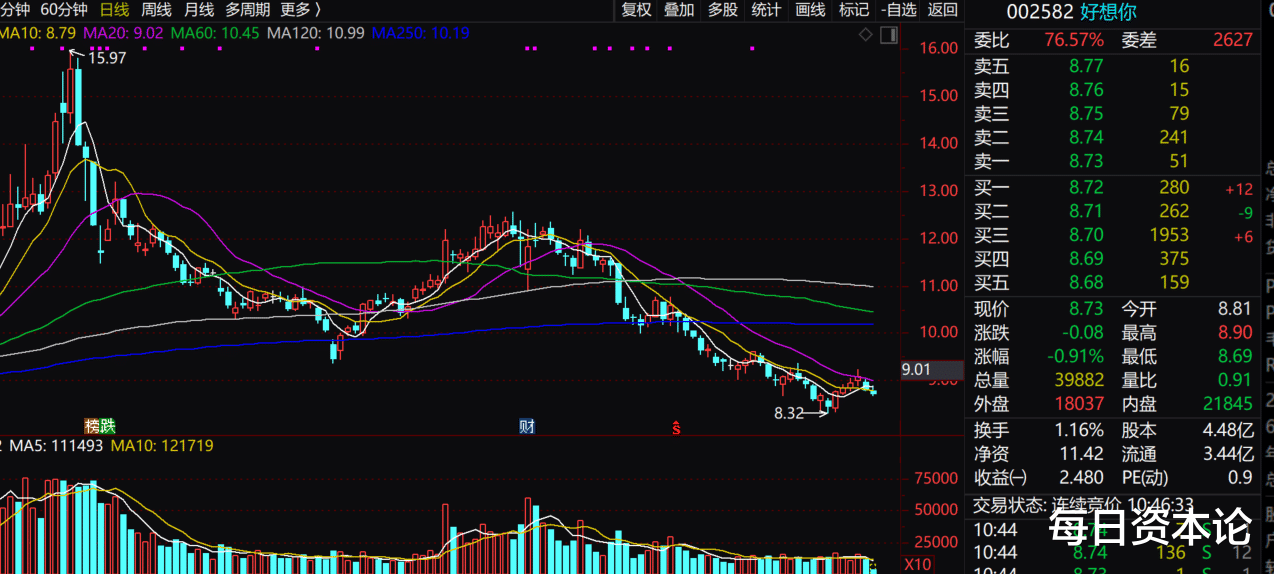Click the stock code 002582

[1040, 12]
